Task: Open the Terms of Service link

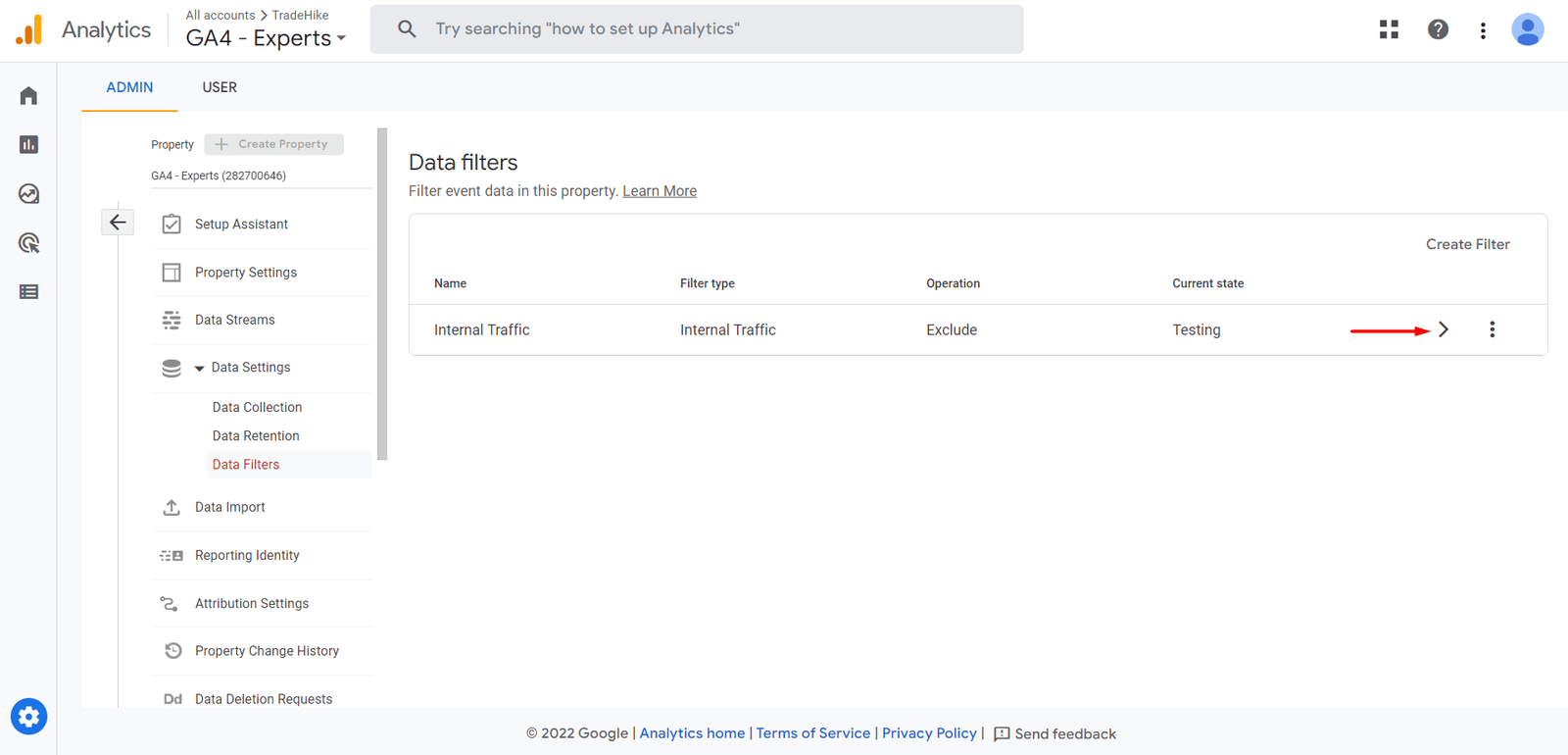Action: click(813, 733)
